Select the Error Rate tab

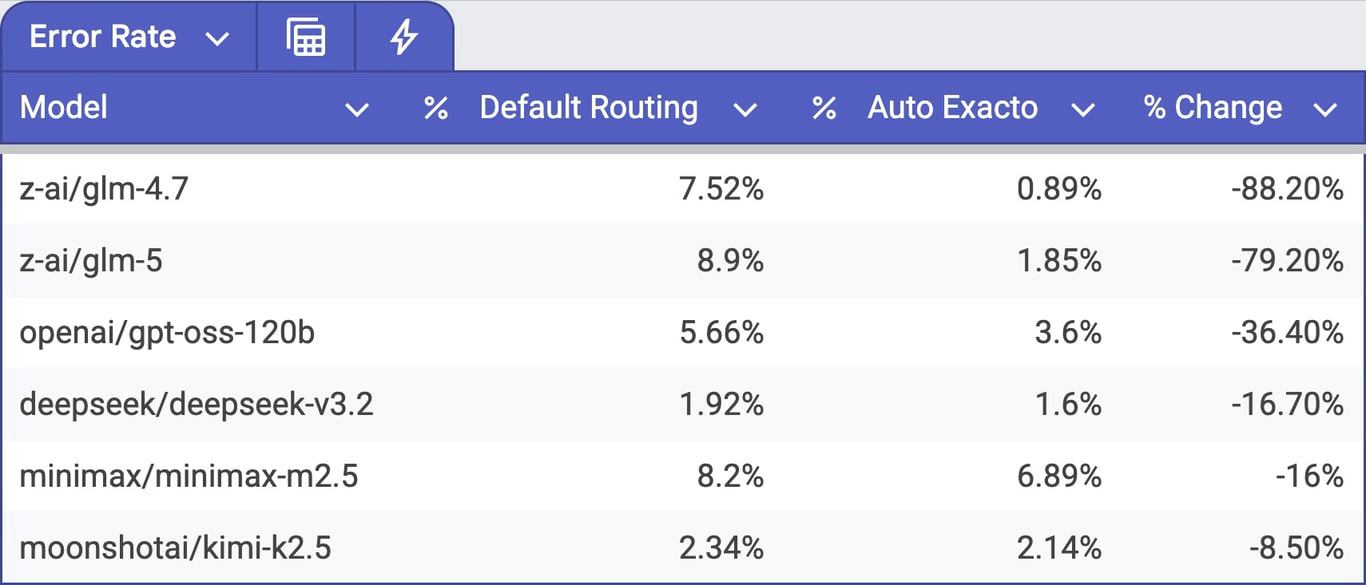[x=103, y=37]
